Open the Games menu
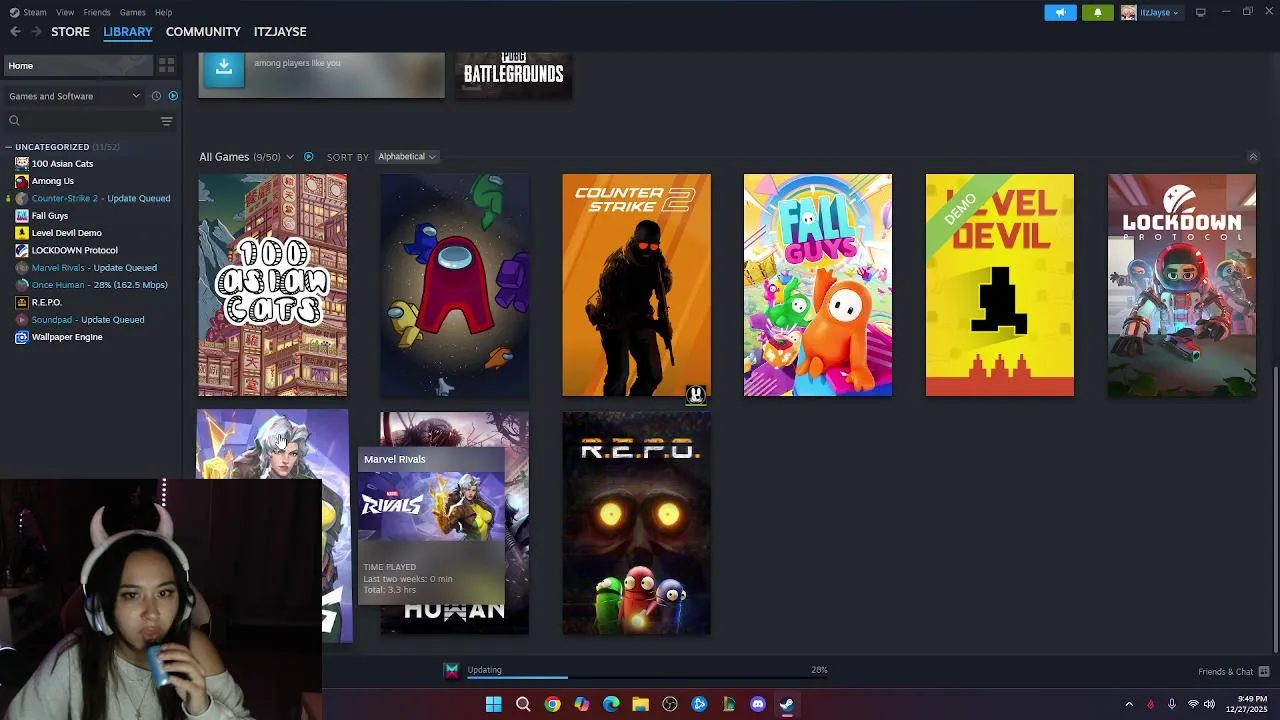 pyautogui.click(x=132, y=12)
